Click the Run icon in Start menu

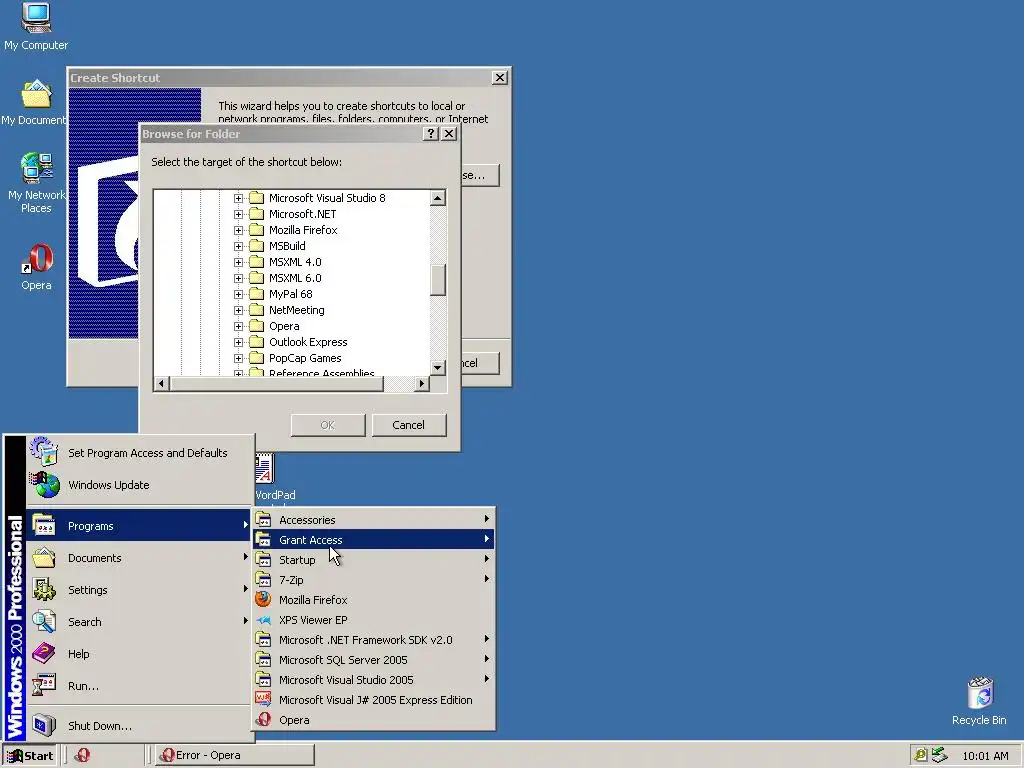pos(44,686)
